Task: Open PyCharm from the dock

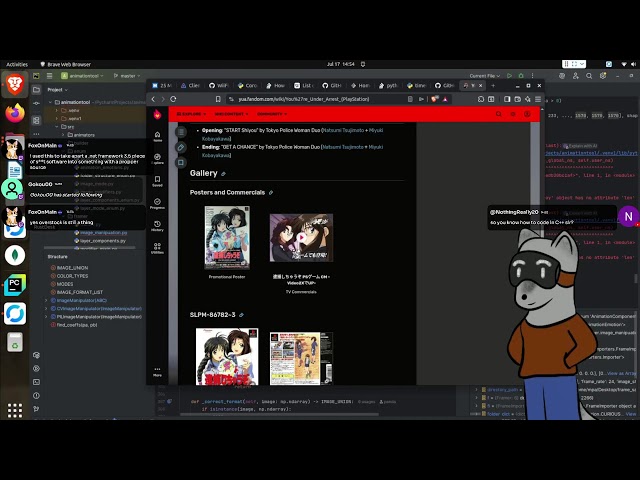Action: [15, 284]
